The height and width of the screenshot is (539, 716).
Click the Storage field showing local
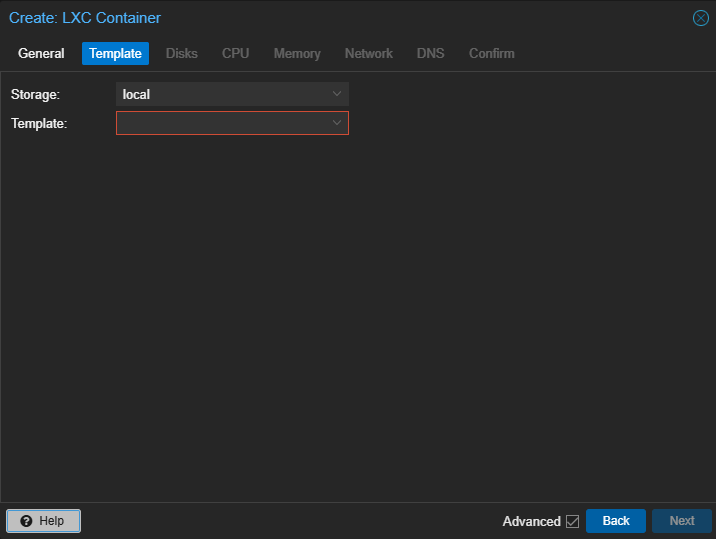coord(232,94)
